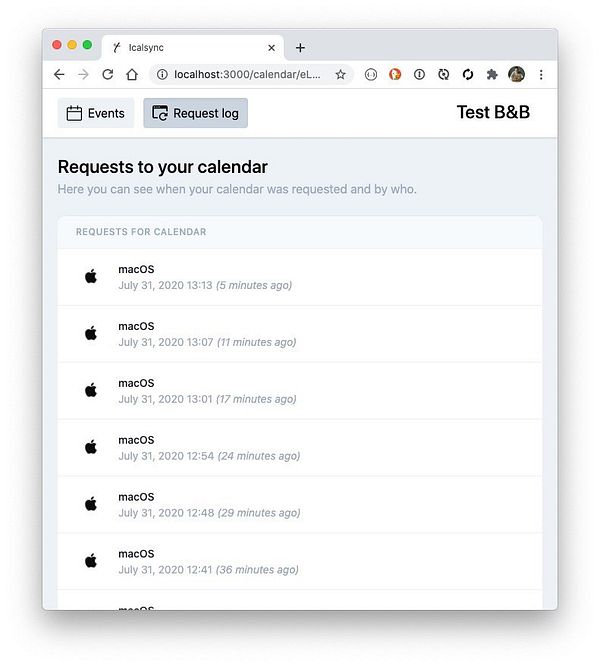
Task: Click the Apple icon on the 12:54 request
Action: [91, 447]
